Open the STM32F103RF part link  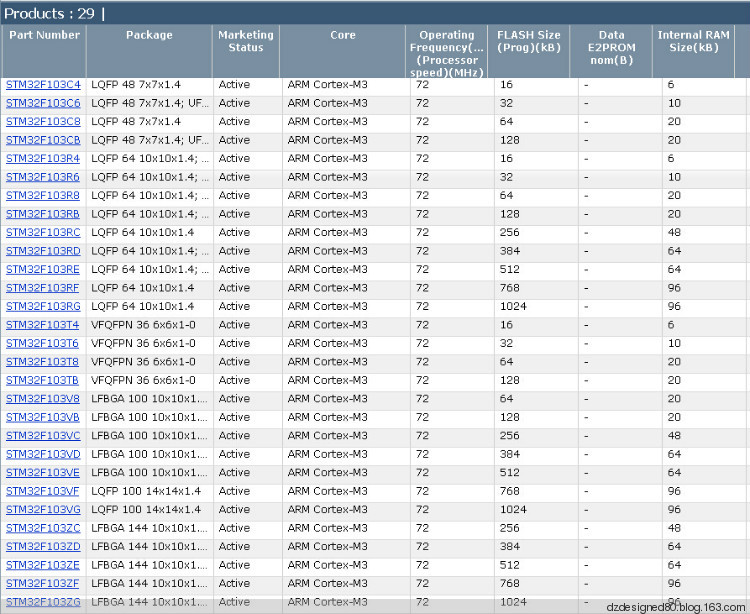[x=42, y=288]
